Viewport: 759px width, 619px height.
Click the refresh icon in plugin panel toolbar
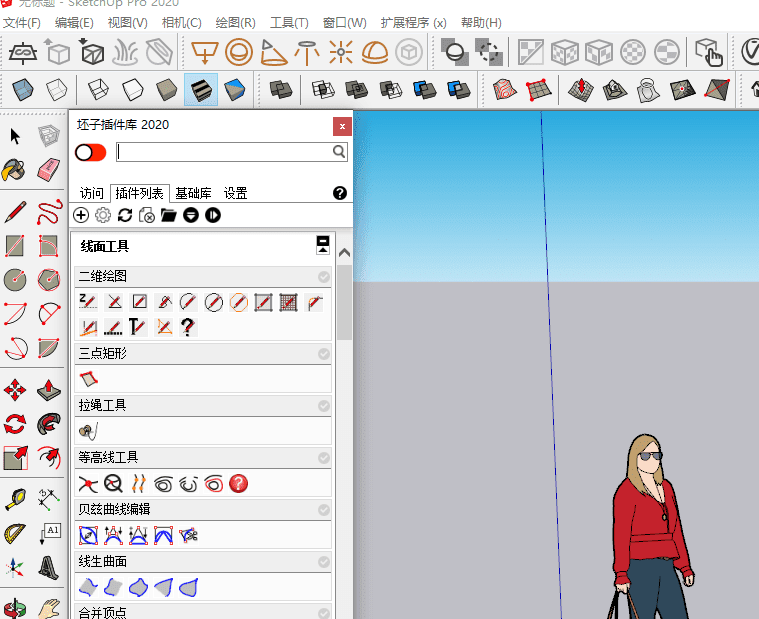[x=125, y=215]
